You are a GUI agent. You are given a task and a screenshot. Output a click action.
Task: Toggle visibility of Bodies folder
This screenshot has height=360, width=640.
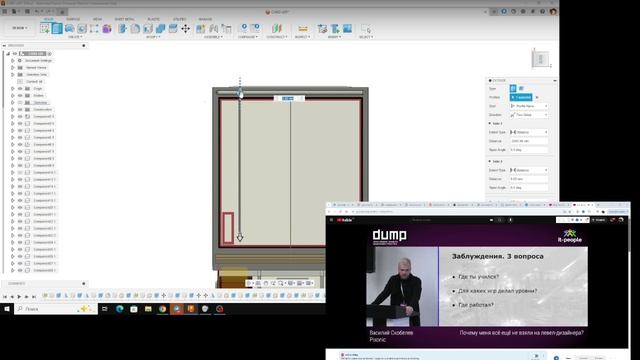pos(20,96)
